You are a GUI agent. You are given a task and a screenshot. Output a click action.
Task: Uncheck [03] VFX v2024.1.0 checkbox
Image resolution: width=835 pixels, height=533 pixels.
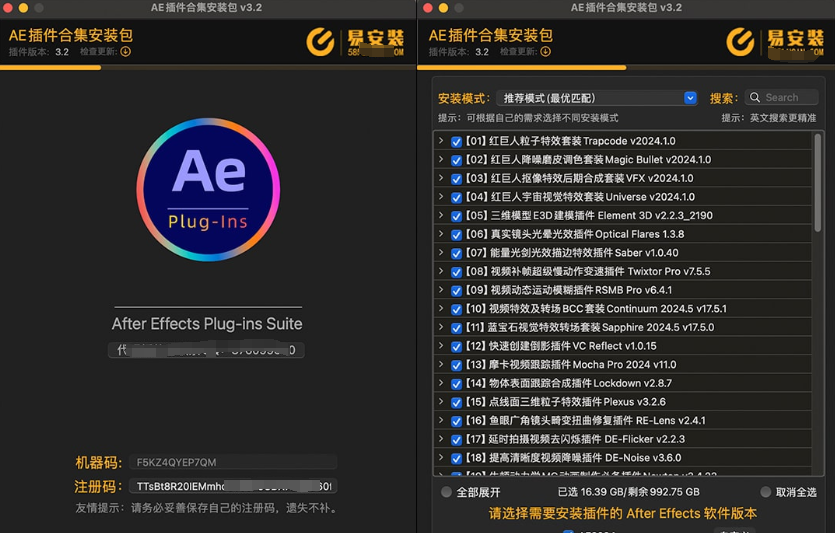tap(456, 179)
